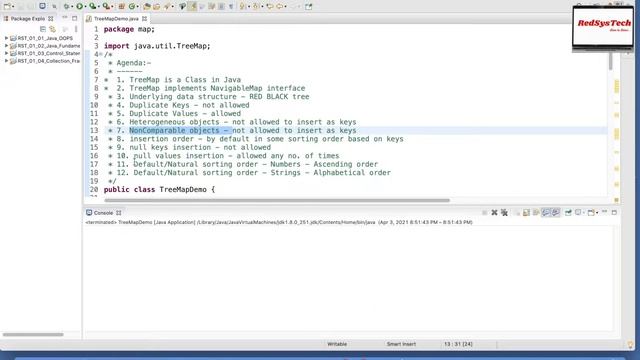
Task: Click line 'import java.util.TreeMap;'
Action: (x=157, y=46)
